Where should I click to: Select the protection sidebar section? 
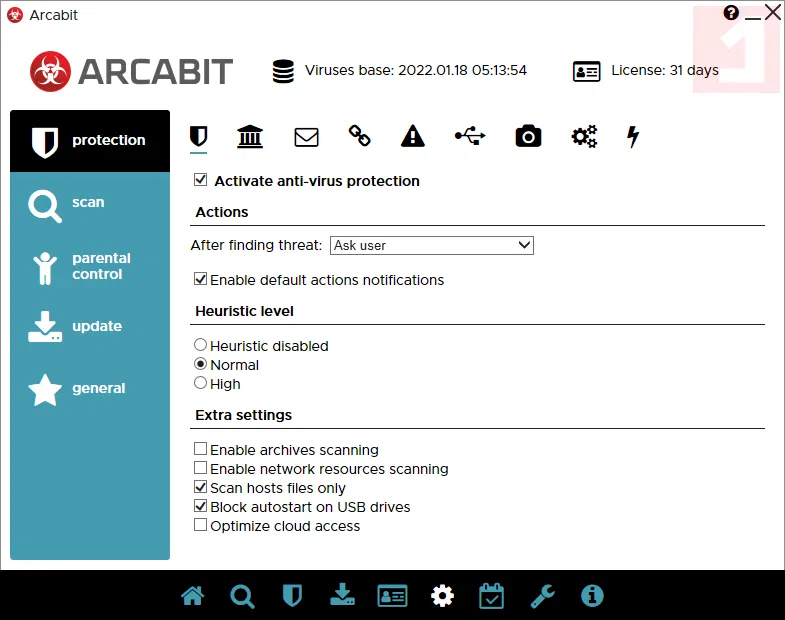90,141
